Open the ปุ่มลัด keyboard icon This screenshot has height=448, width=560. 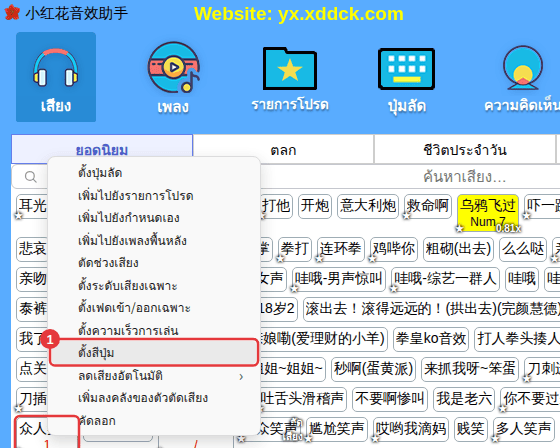(x=406, y=80)
